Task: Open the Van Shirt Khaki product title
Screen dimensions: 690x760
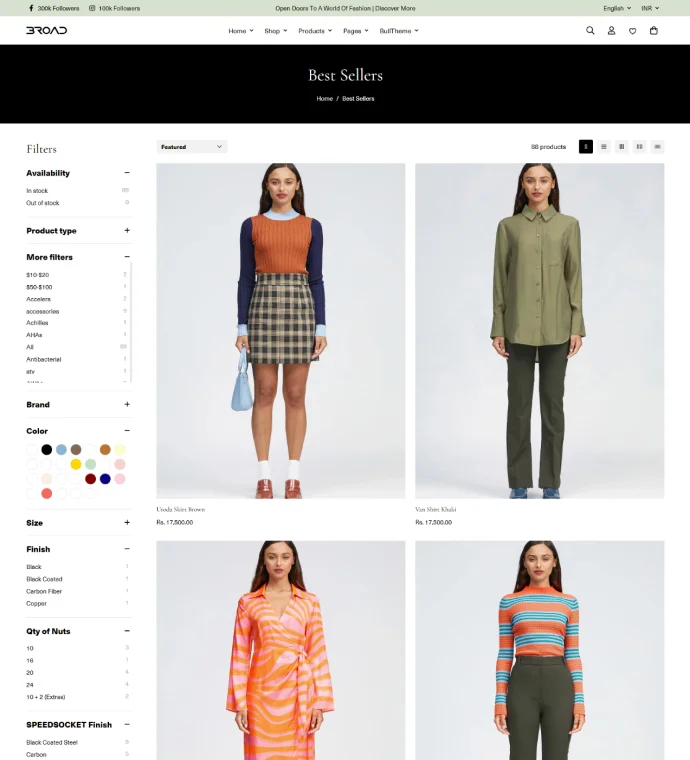Action: click(436, 509)
